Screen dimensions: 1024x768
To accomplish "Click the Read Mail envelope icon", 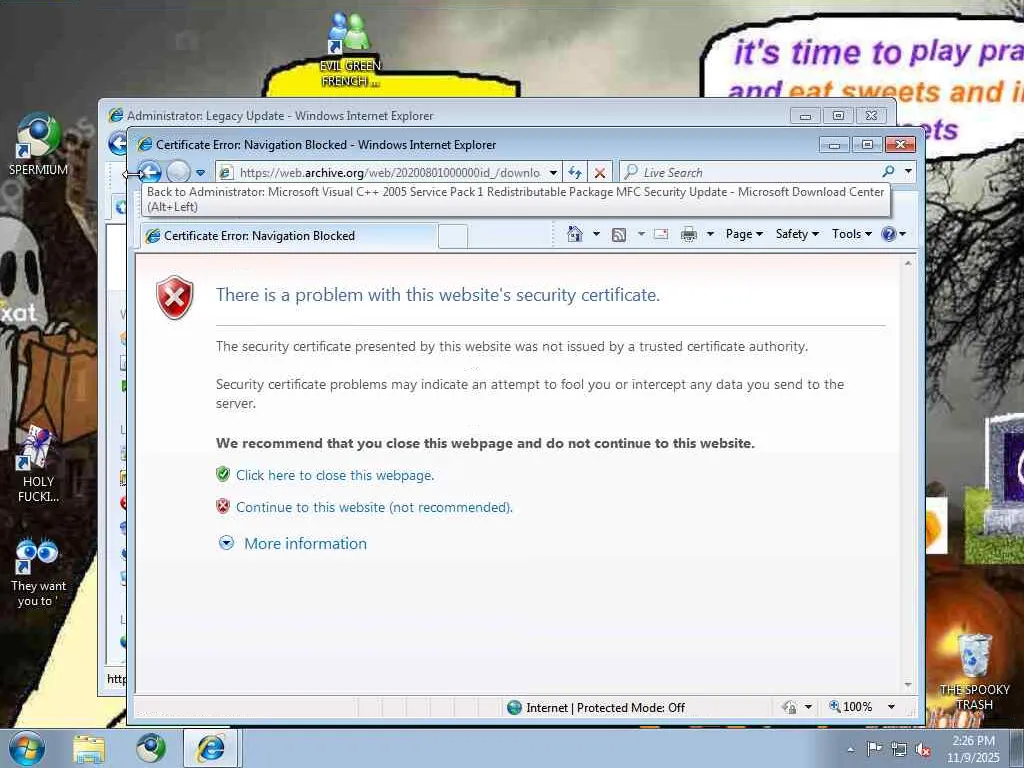I will coord(661,234).
